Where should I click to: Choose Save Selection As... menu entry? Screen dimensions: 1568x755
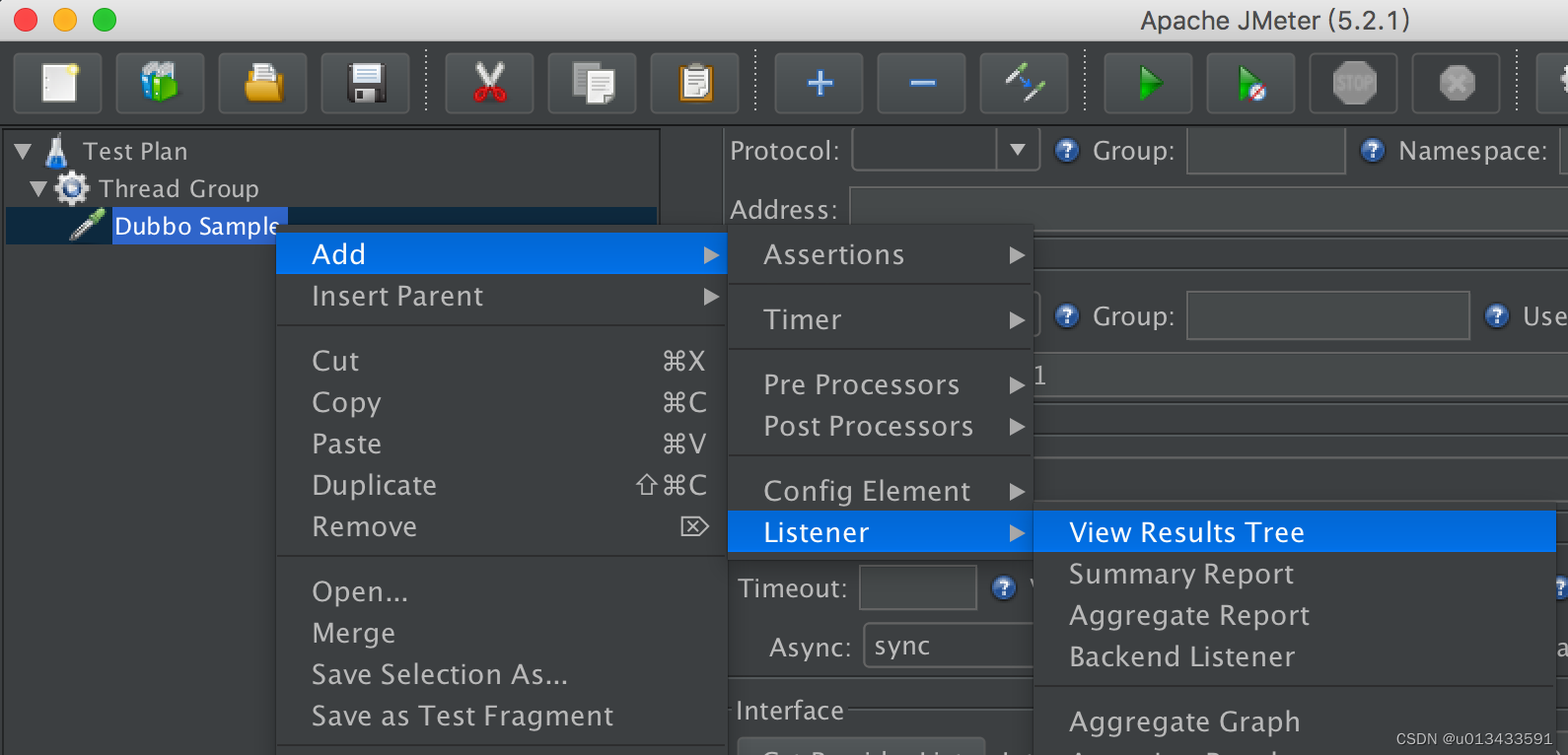[502, 675]
